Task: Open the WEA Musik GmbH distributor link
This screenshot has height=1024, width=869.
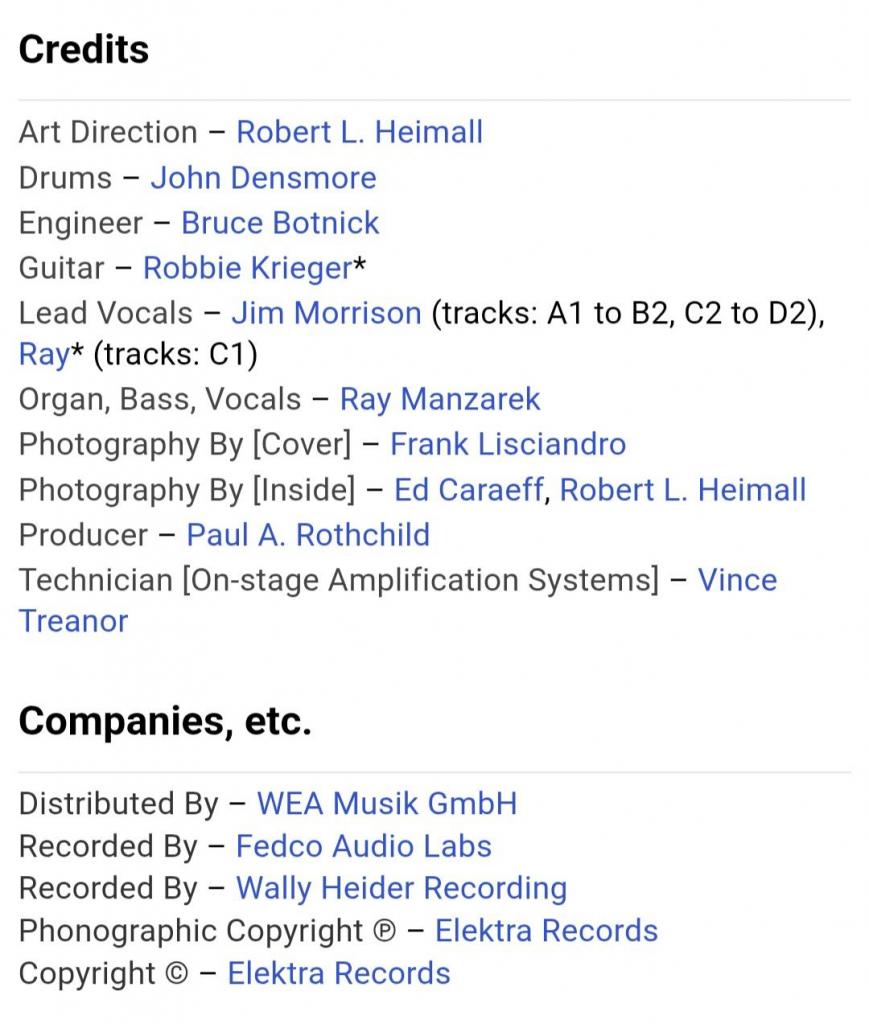Action: coord(387,803)
